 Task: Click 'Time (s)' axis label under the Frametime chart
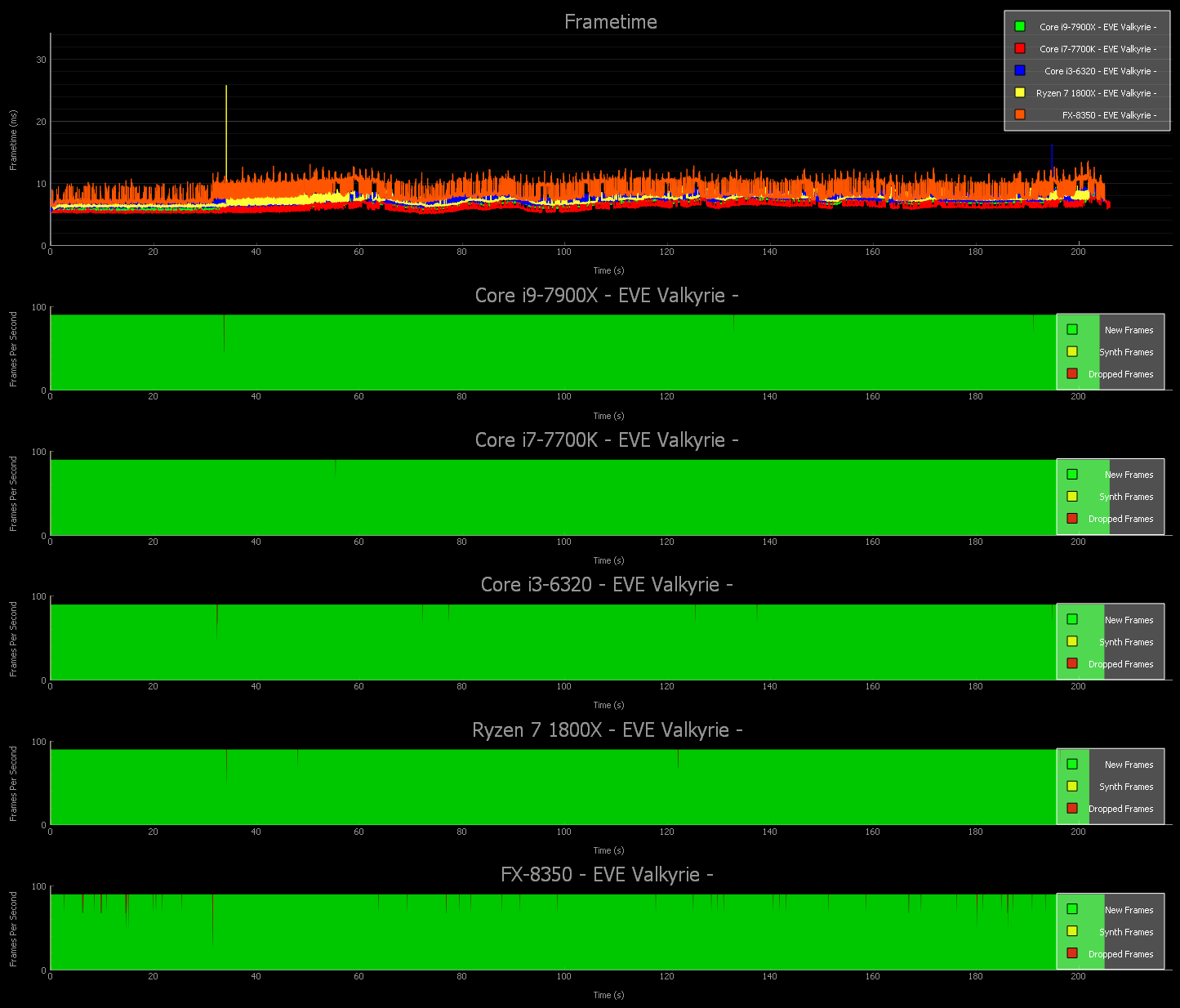[x=608, y=270]
